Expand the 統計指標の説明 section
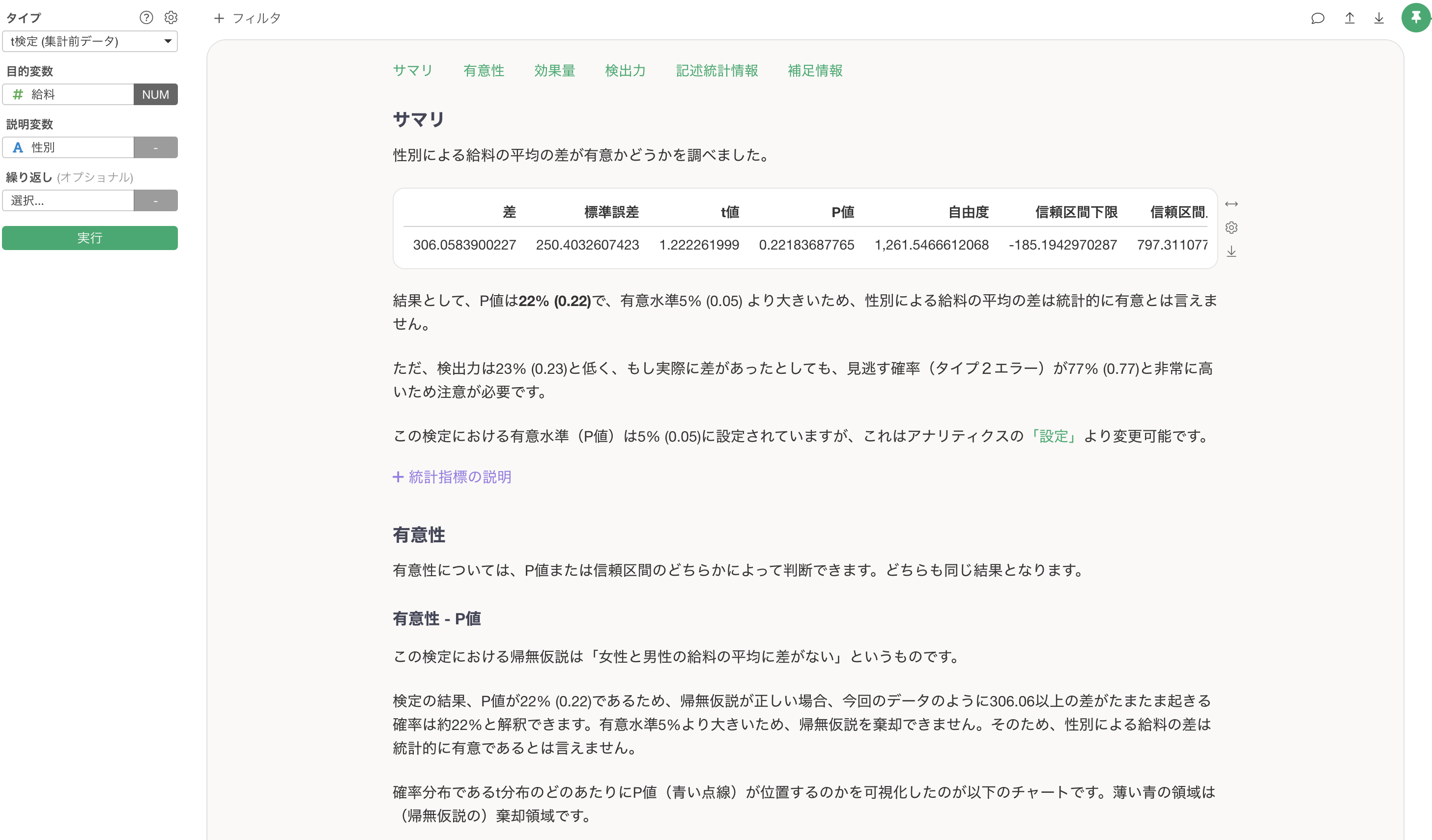Viewport: 1432px width, 840px height. pos(452,477)
